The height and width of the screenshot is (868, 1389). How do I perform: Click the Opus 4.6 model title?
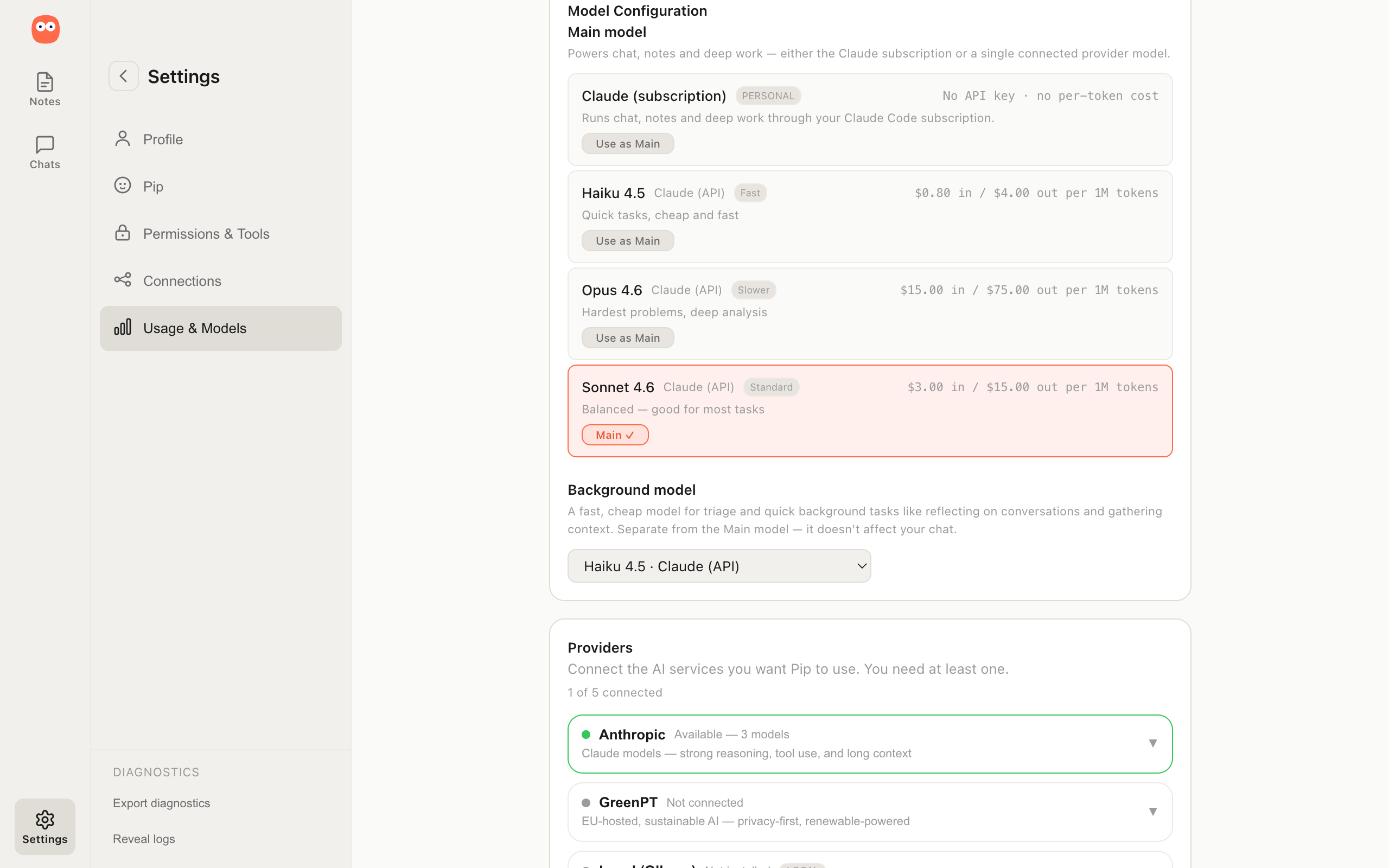[x=611, y=290]
